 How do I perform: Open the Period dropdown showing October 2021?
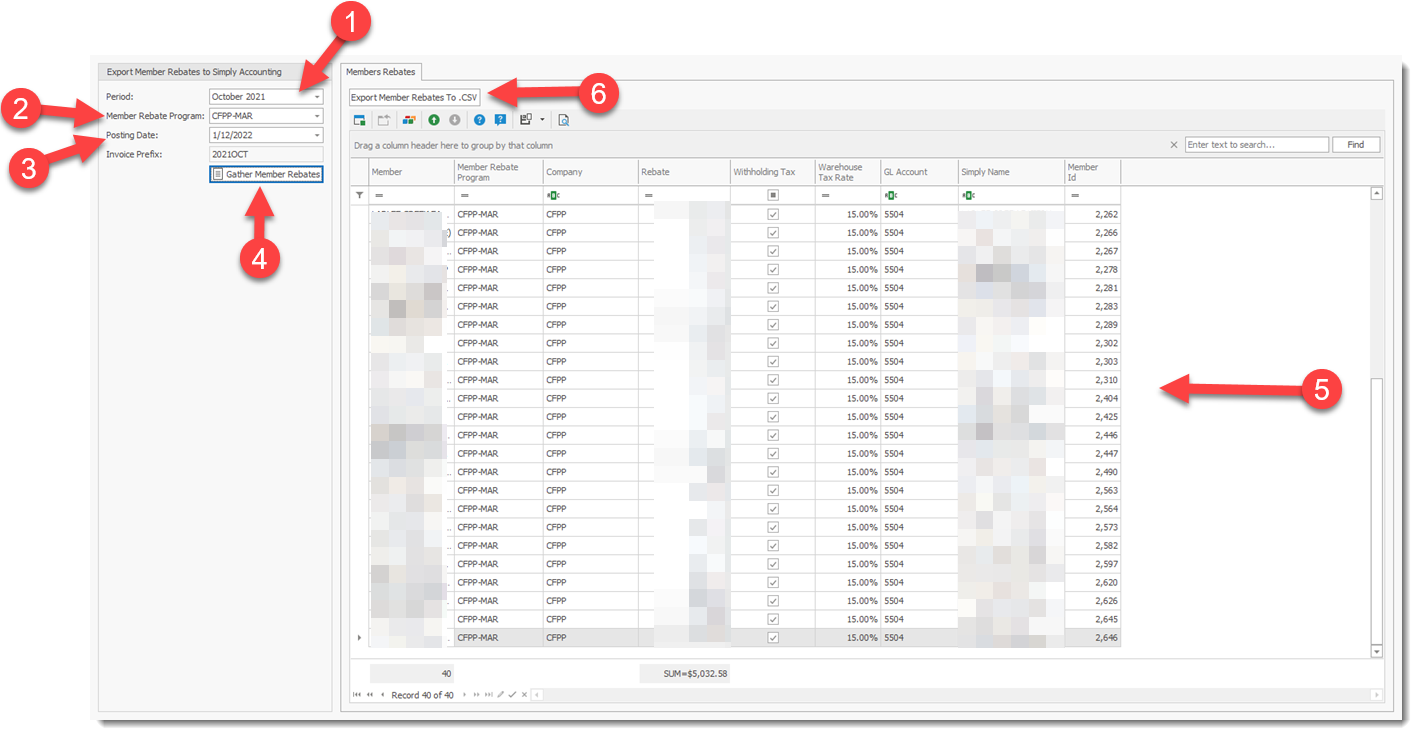pos(317,96)
